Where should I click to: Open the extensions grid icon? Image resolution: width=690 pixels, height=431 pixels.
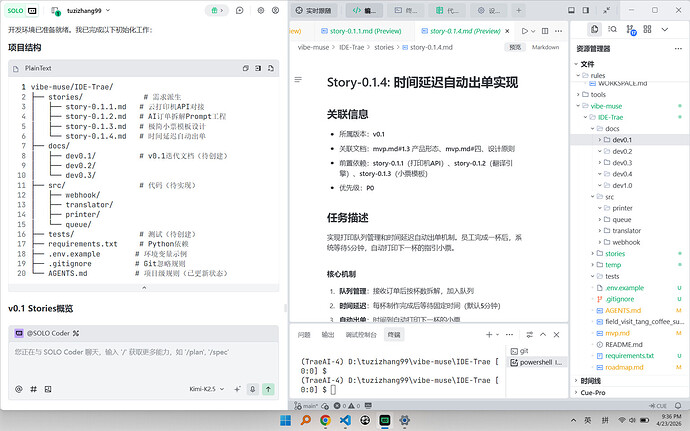pos(647,29)
